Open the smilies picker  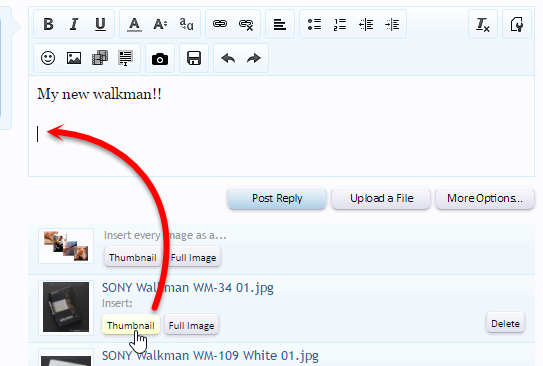[x=48, y=58]
